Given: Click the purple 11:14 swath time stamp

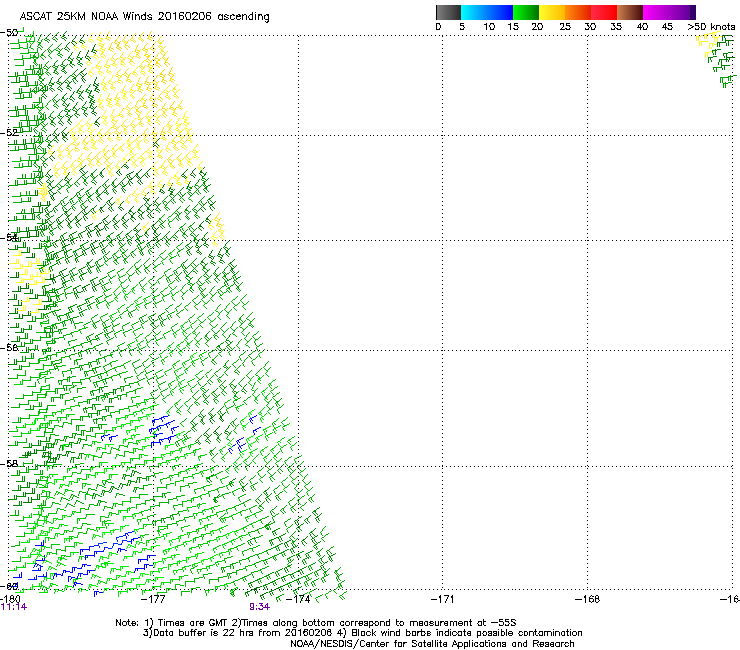Looking at the screenshot, I should tap(14, 607).
